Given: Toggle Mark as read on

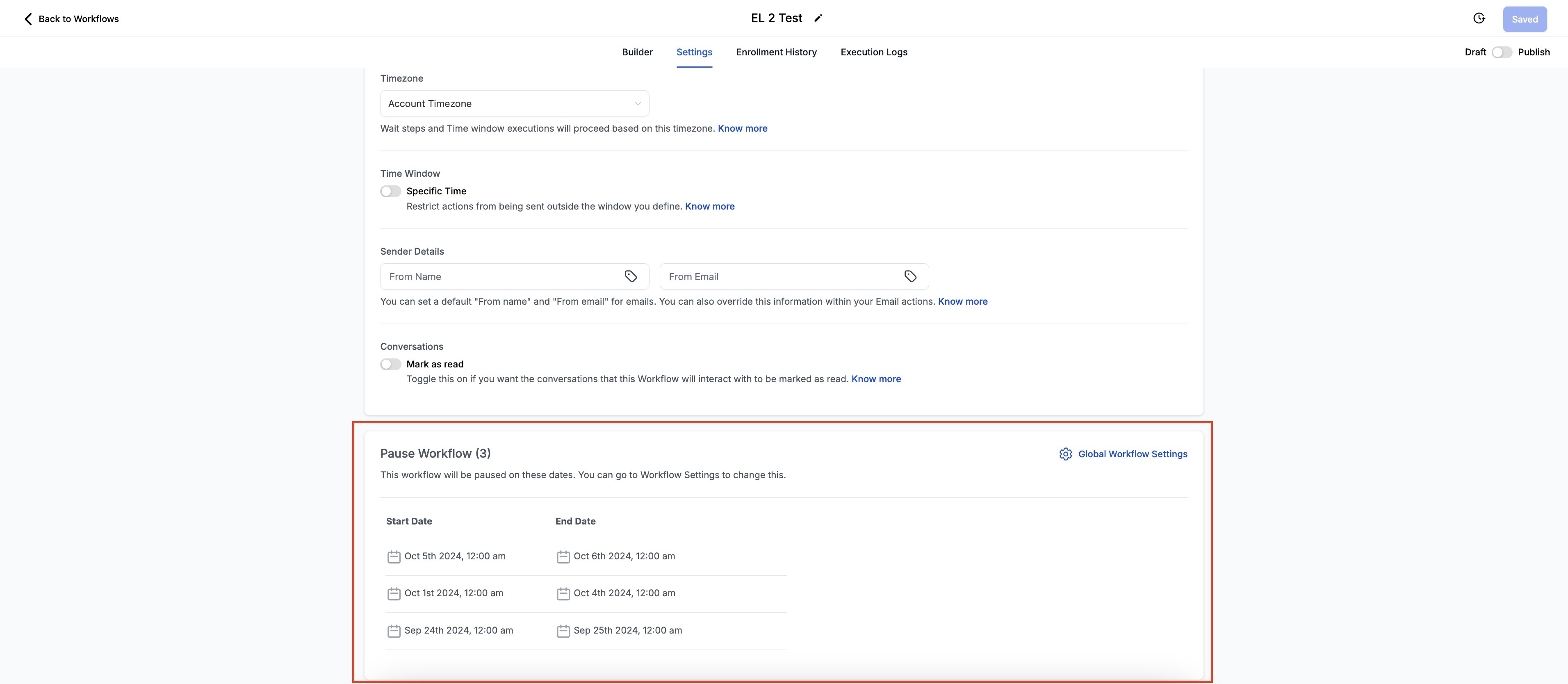Looking at the screenshot, I should [x=391, y=365].
